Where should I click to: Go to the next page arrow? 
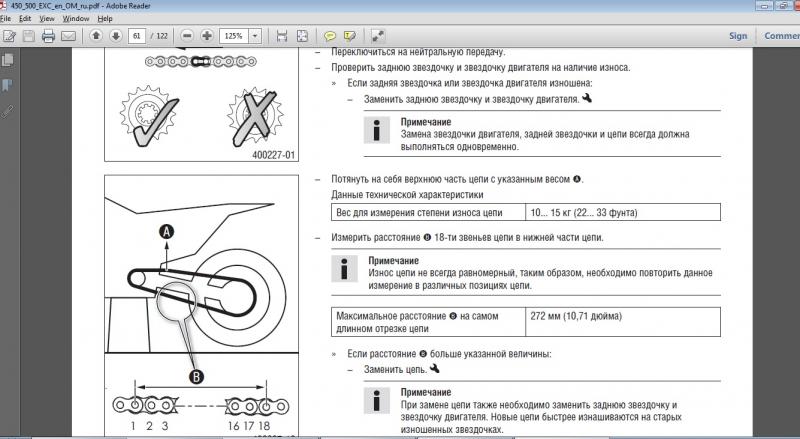tap(116, 36)
